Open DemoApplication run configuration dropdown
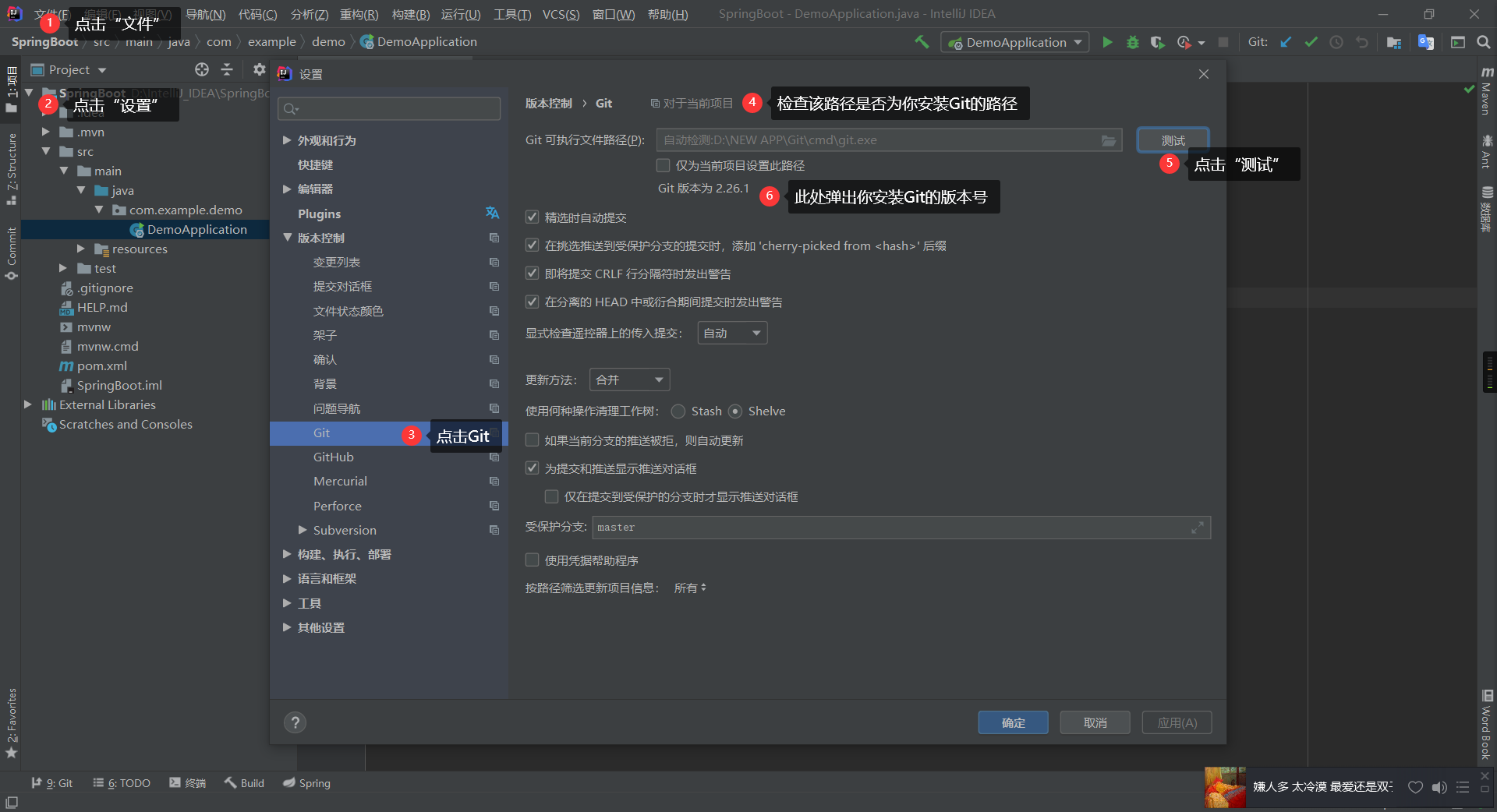The width and height of the screenshot is (1497, 812). 1015,42
